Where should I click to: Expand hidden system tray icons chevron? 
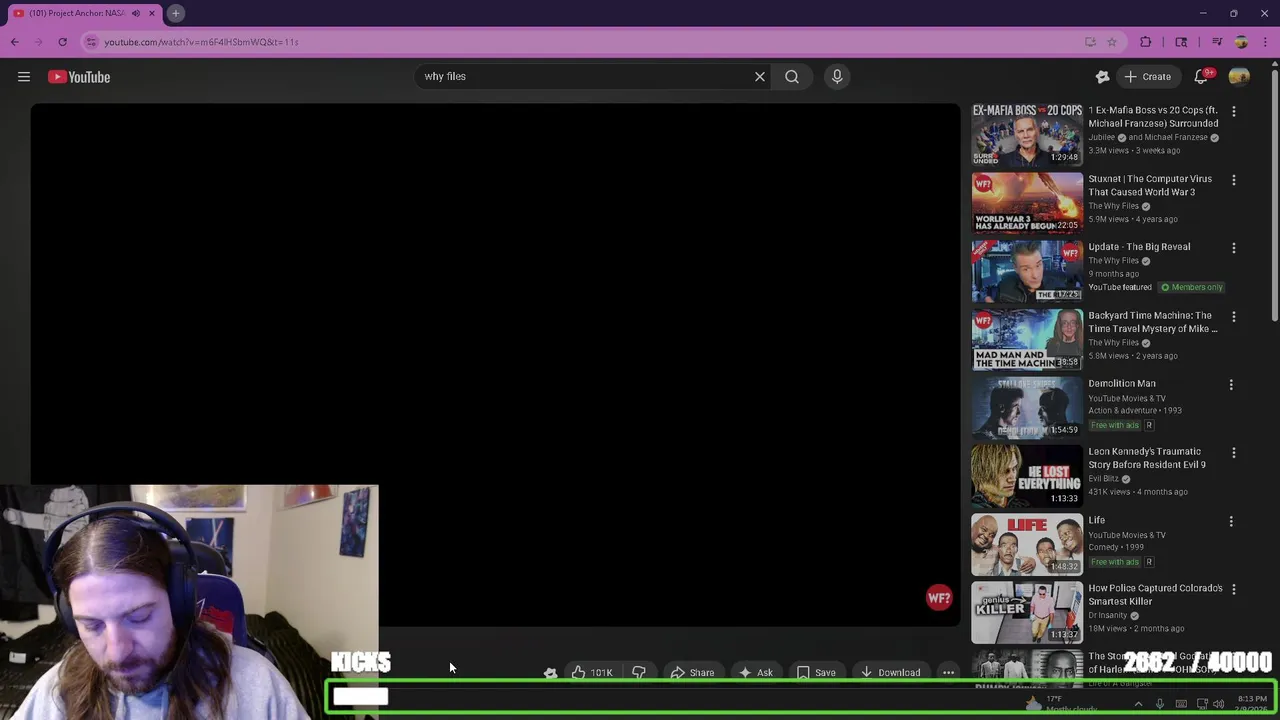(1138, 704)
